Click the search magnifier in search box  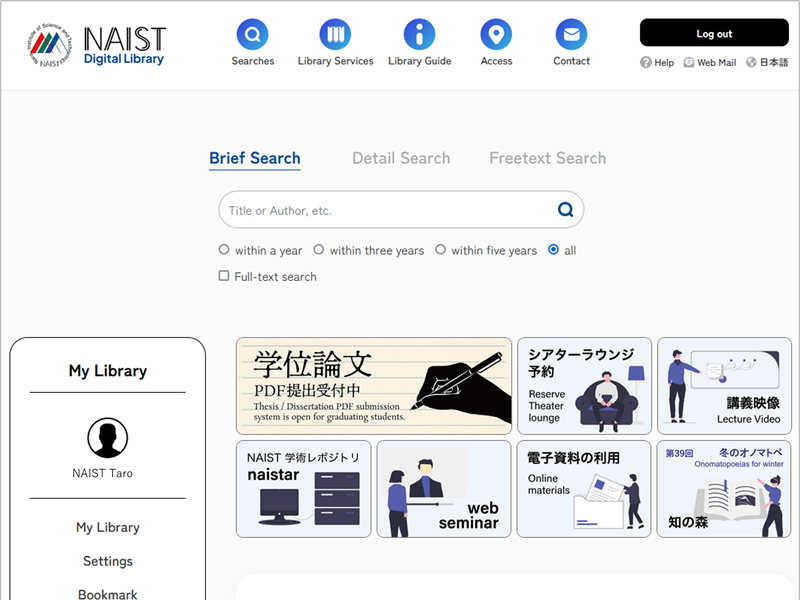[x=565, y=210]
